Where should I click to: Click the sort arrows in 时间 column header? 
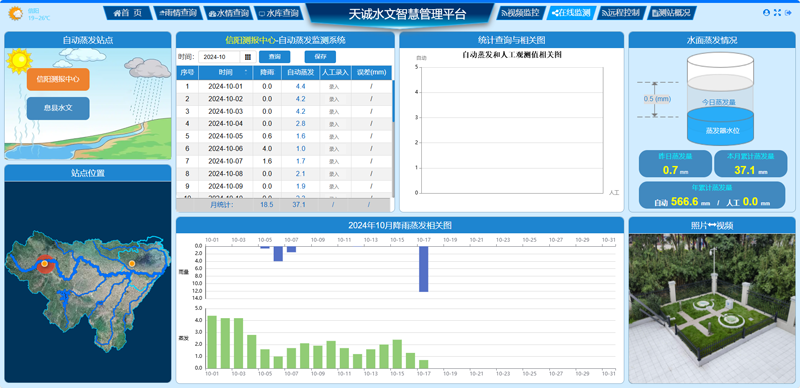[x=246, y=72]
